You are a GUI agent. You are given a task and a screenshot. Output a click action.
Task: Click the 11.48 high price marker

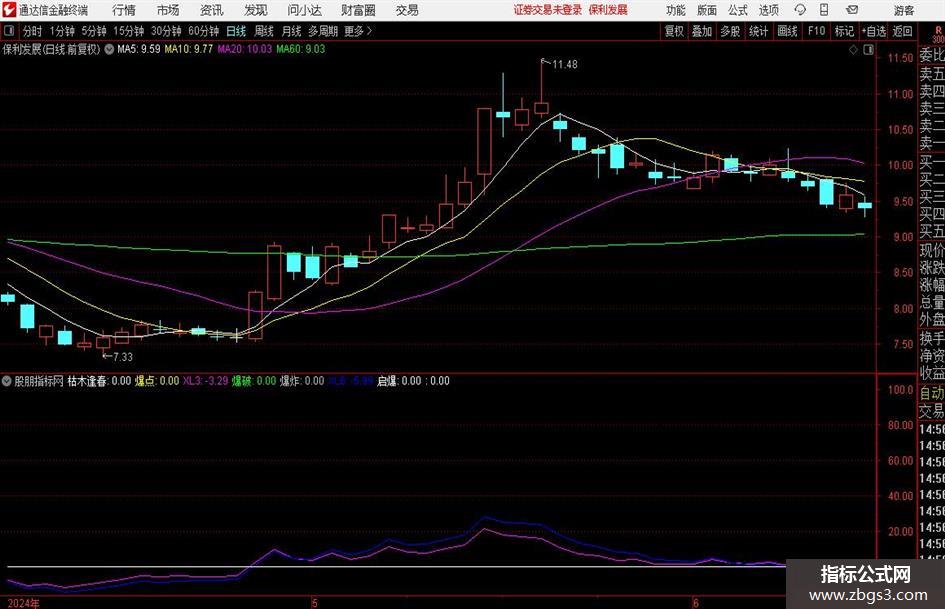click(564, 65)
